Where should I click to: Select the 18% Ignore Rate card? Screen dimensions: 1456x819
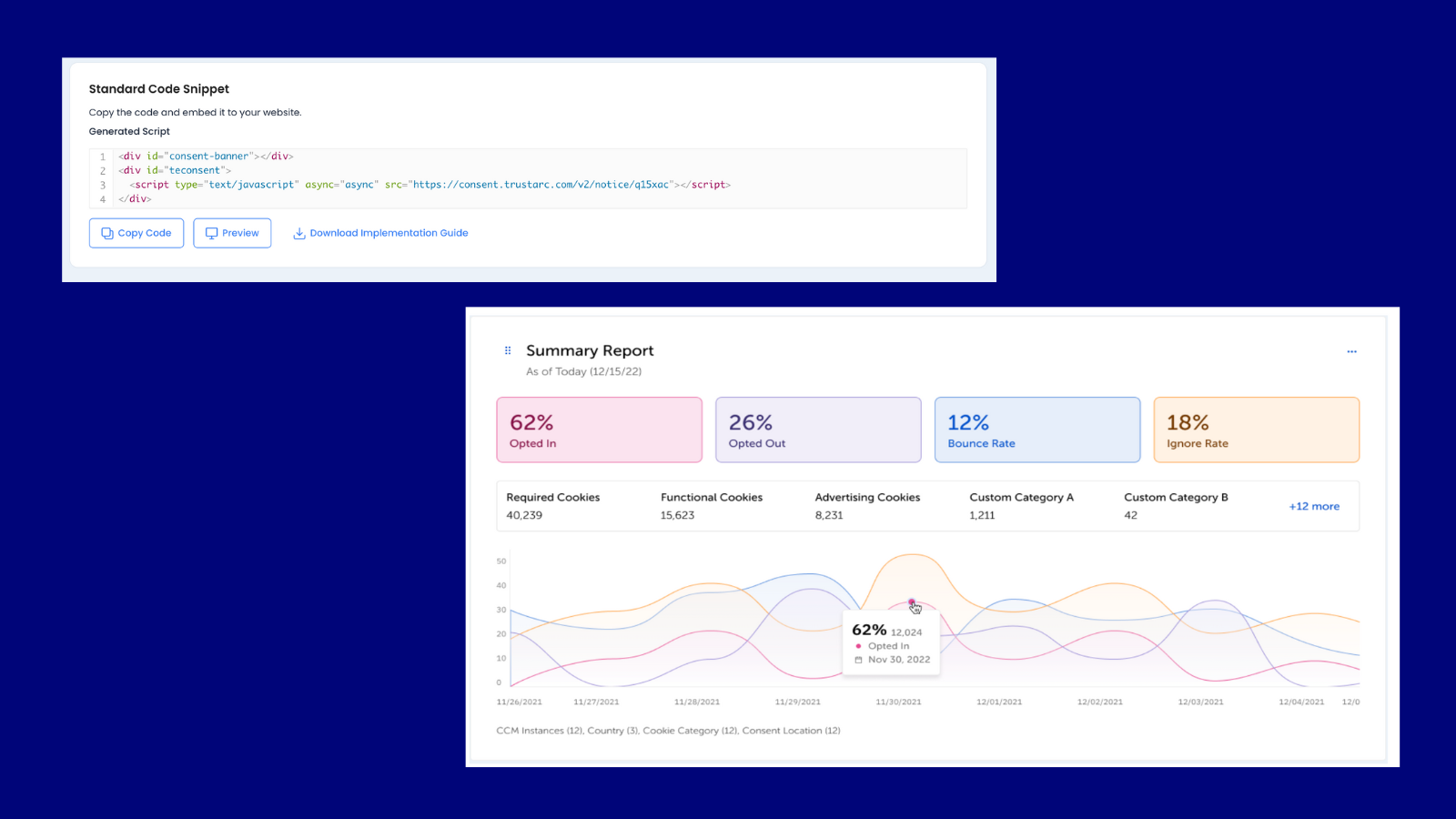pos(1257,430)
